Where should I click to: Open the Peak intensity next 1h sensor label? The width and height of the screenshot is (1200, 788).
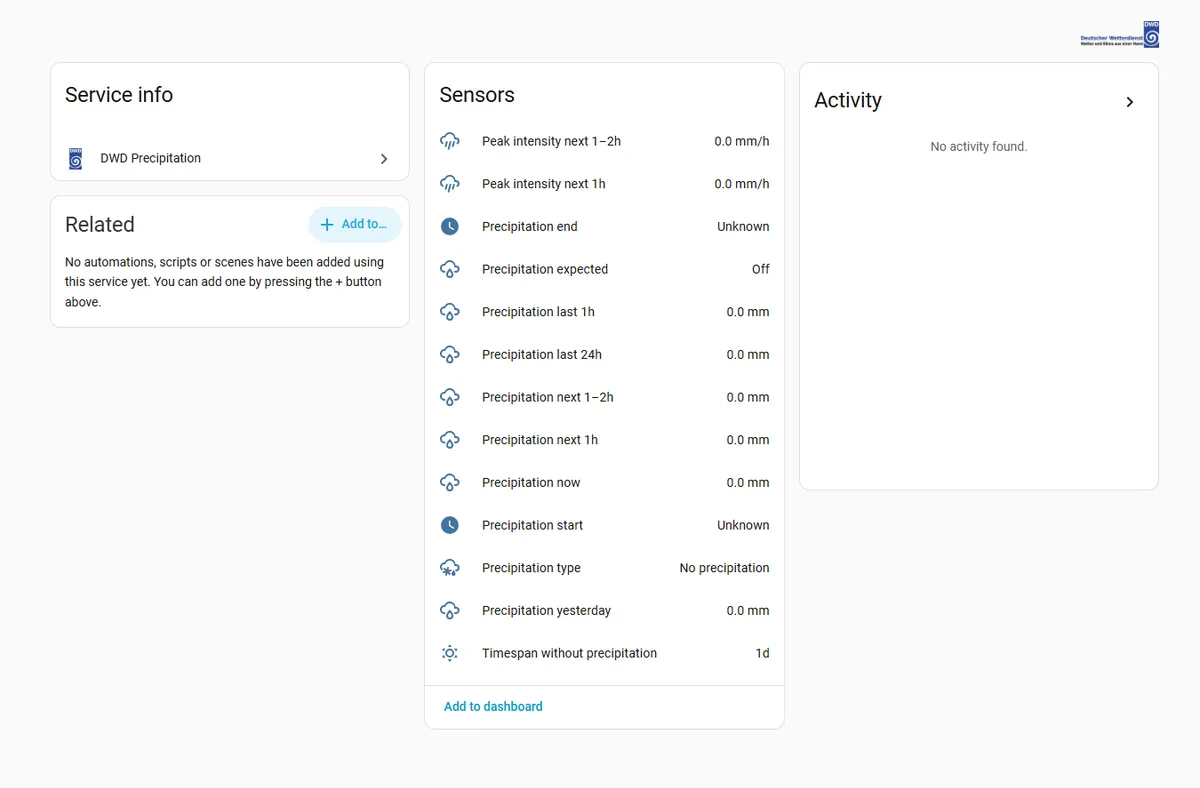[543, 184]
